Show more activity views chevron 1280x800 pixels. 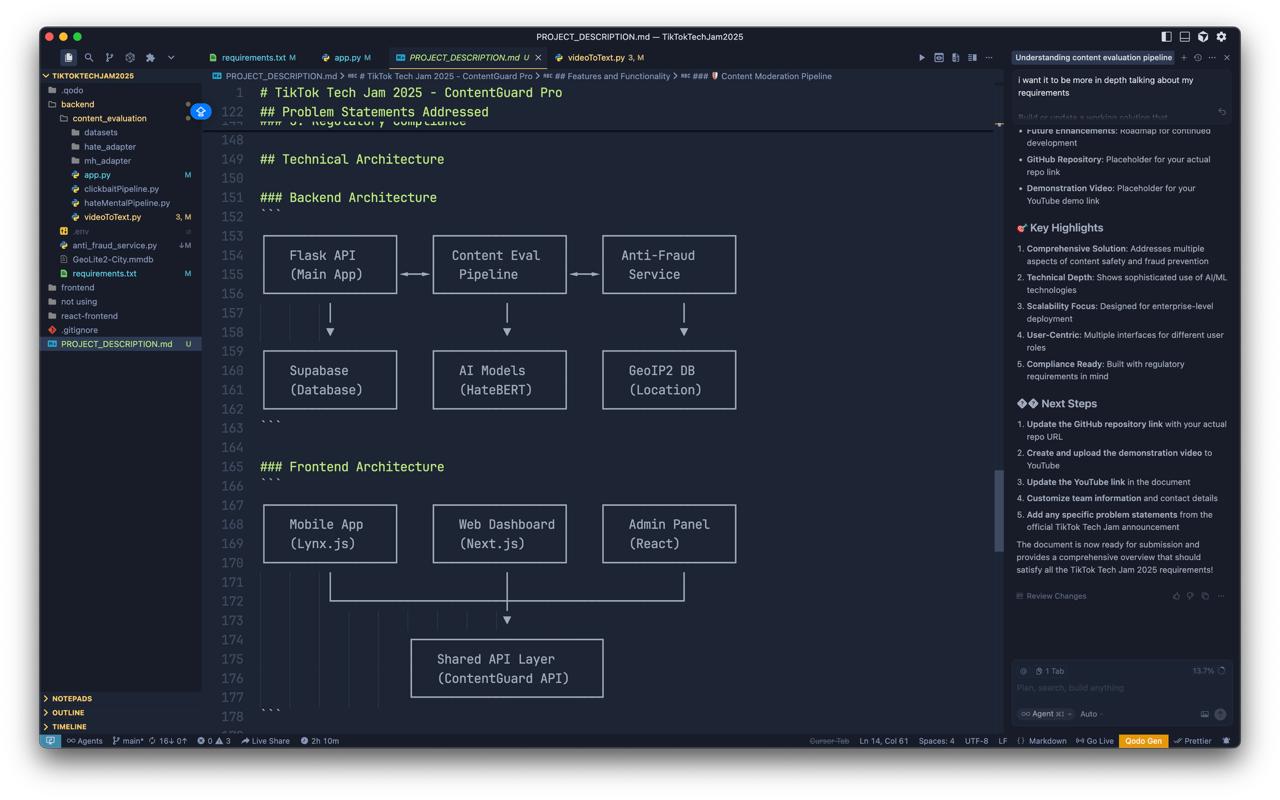point(171,58)
